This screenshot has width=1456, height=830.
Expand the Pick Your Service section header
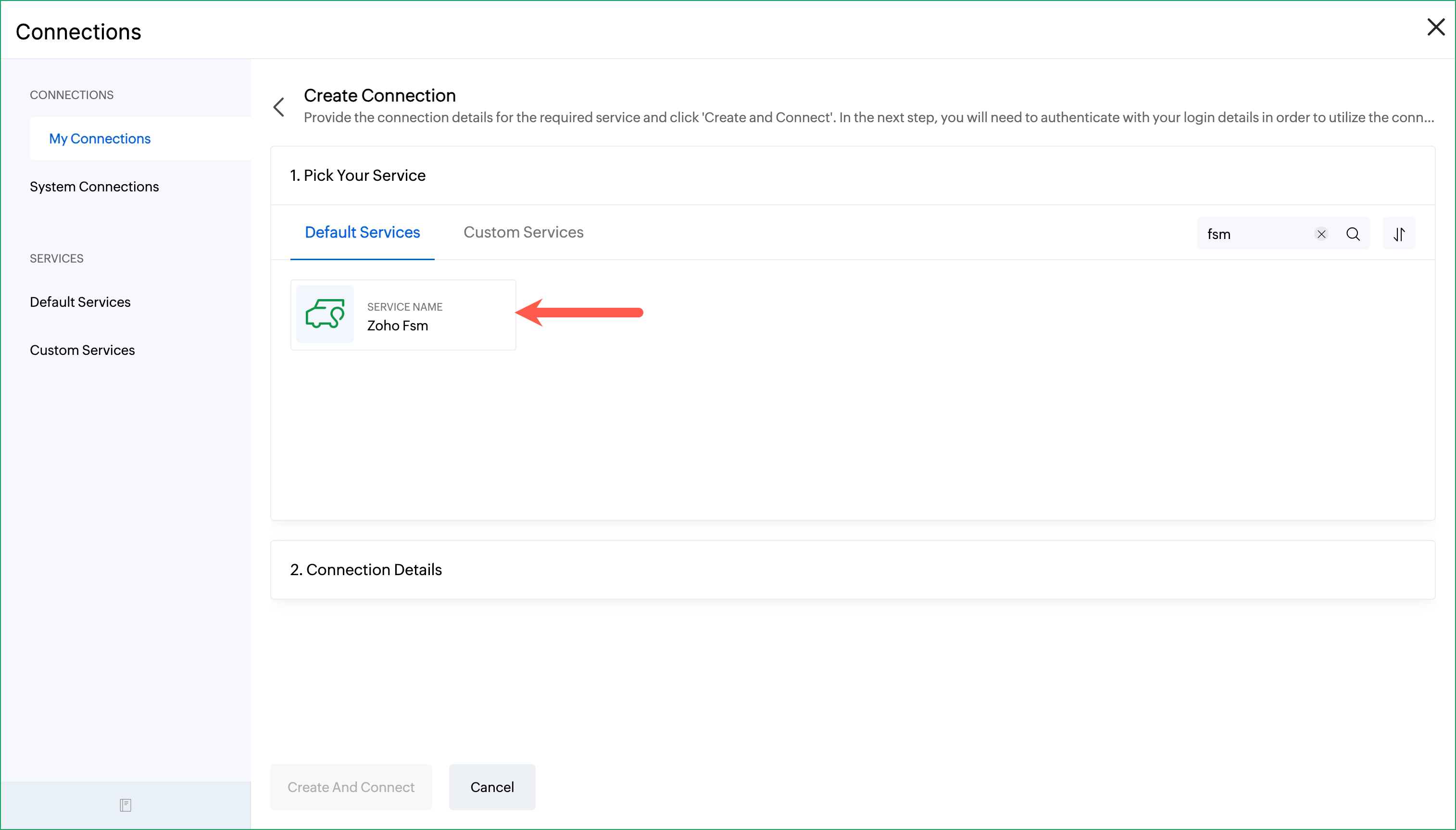coord(357,175)
